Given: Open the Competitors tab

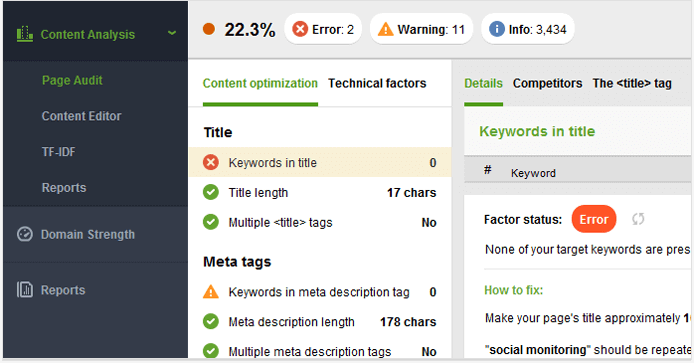Looking at the screenshot, I should (x=547, y=83).
